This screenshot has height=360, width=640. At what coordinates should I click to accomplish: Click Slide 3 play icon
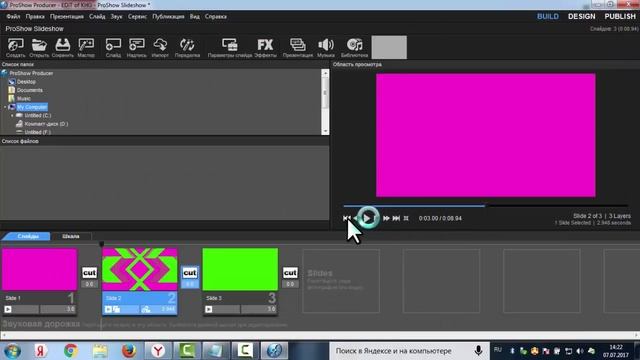coord(209,309)
